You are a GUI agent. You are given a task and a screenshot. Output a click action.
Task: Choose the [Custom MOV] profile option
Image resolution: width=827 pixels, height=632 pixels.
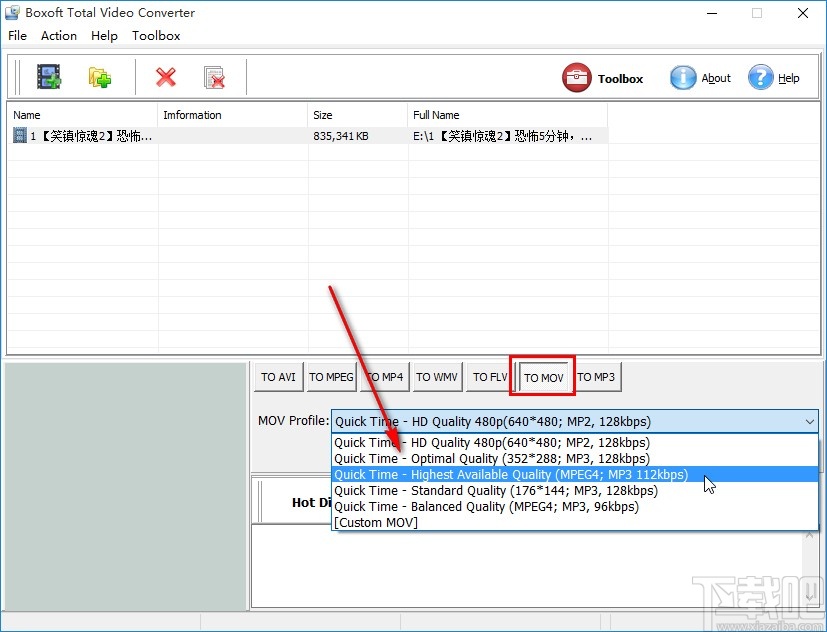(375, 522)
